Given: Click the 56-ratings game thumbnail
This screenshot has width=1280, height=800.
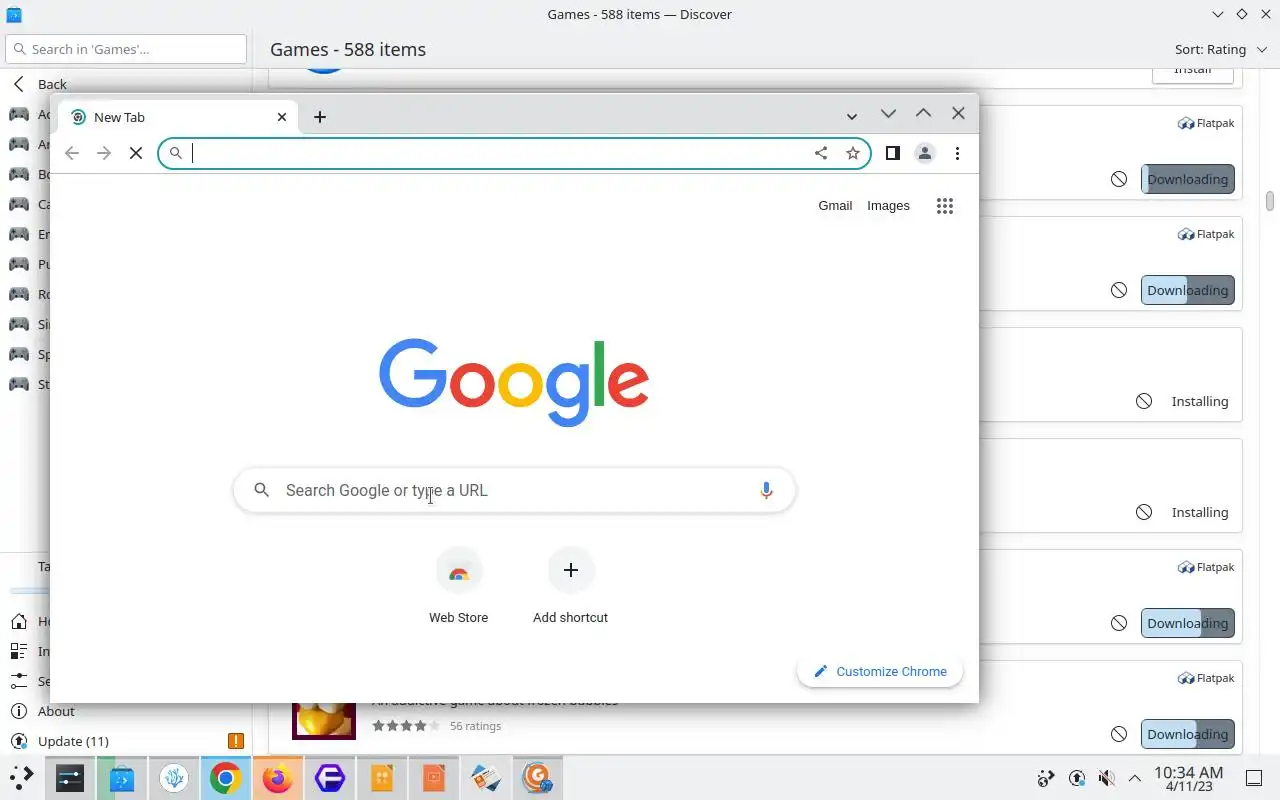Looking at the screenshot, I should click(x=324, y=720).
